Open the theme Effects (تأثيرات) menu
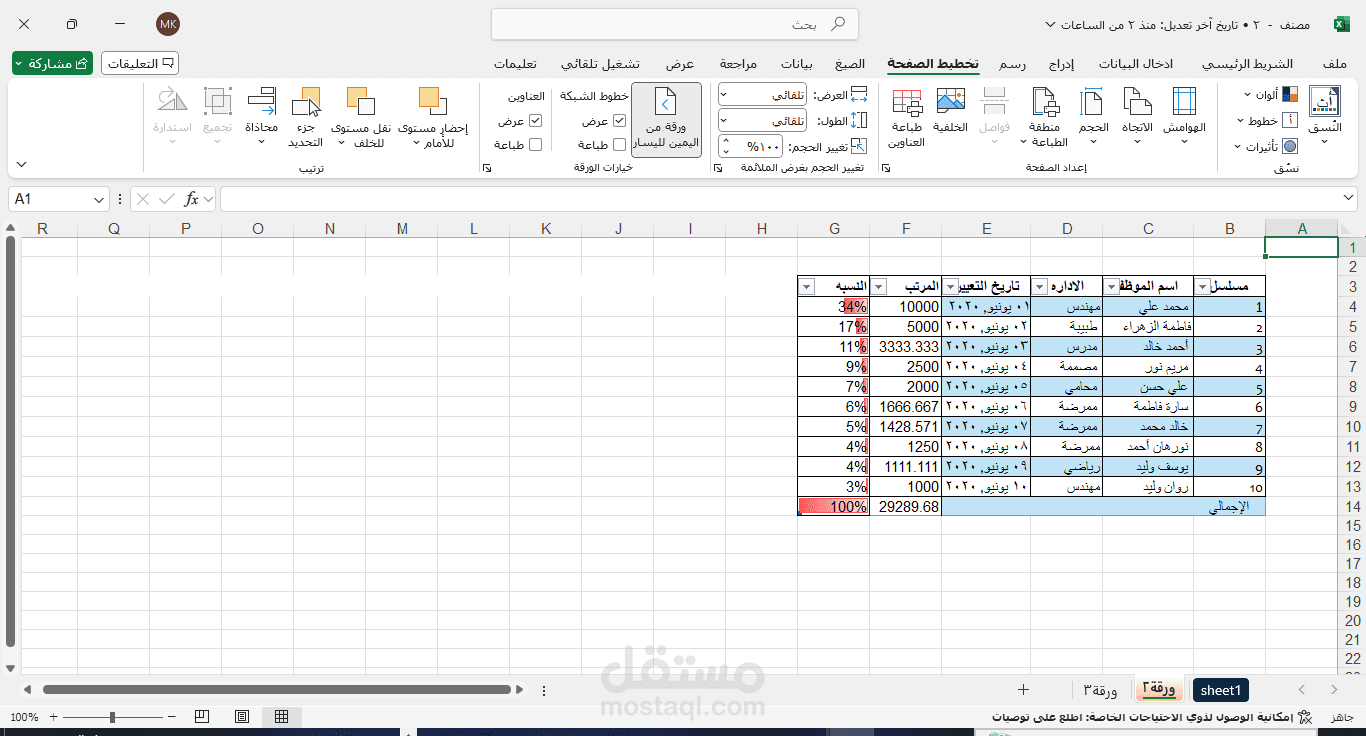The height and width of the screenshot is (736, 1366). [1268, 147]
